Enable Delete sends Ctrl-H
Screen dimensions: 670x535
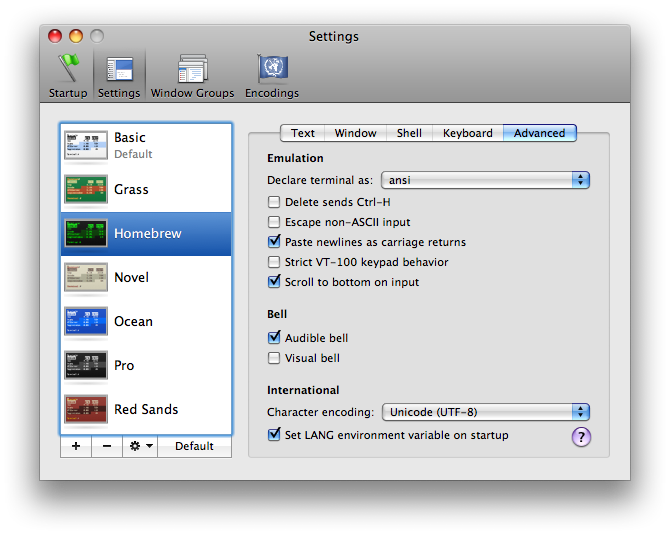click(x=274, y=202)
